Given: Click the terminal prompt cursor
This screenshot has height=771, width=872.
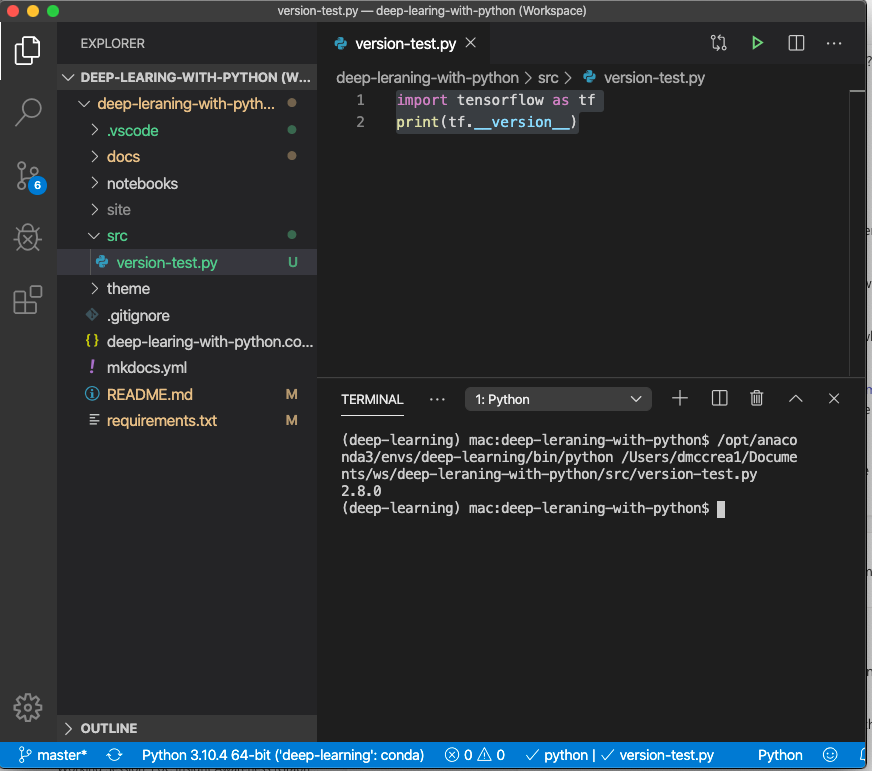Looking at the screenshot, I should [x=721, y=508].
